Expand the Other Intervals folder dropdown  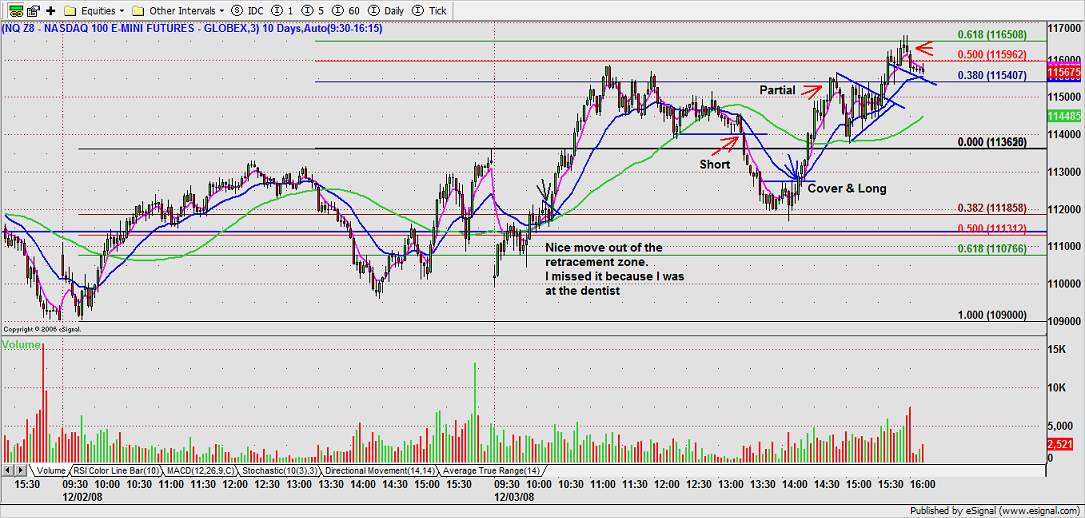click(179, 10)
